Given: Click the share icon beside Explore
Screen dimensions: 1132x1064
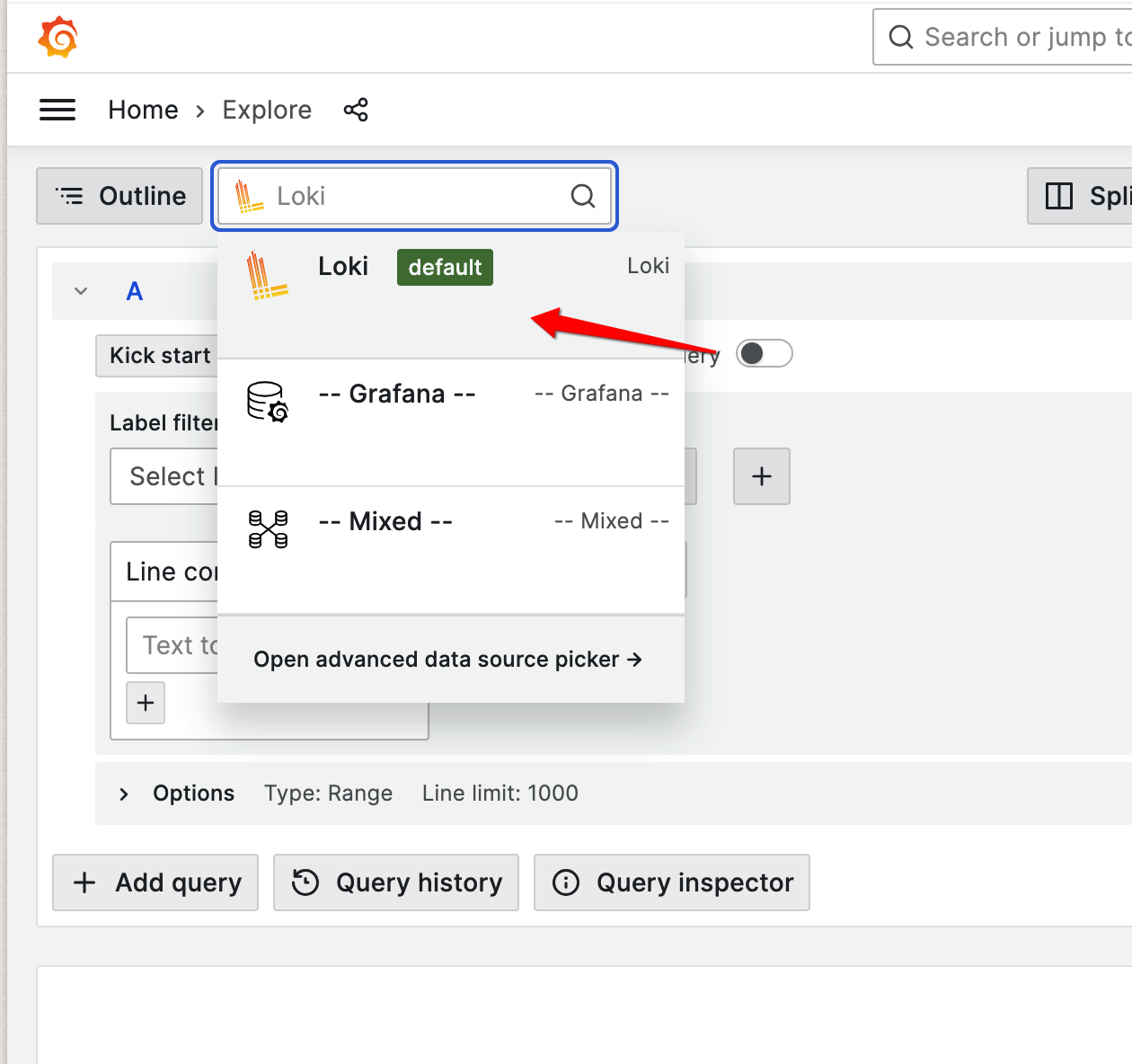Looking at the screenshot, I should click(x=356, y=110).
